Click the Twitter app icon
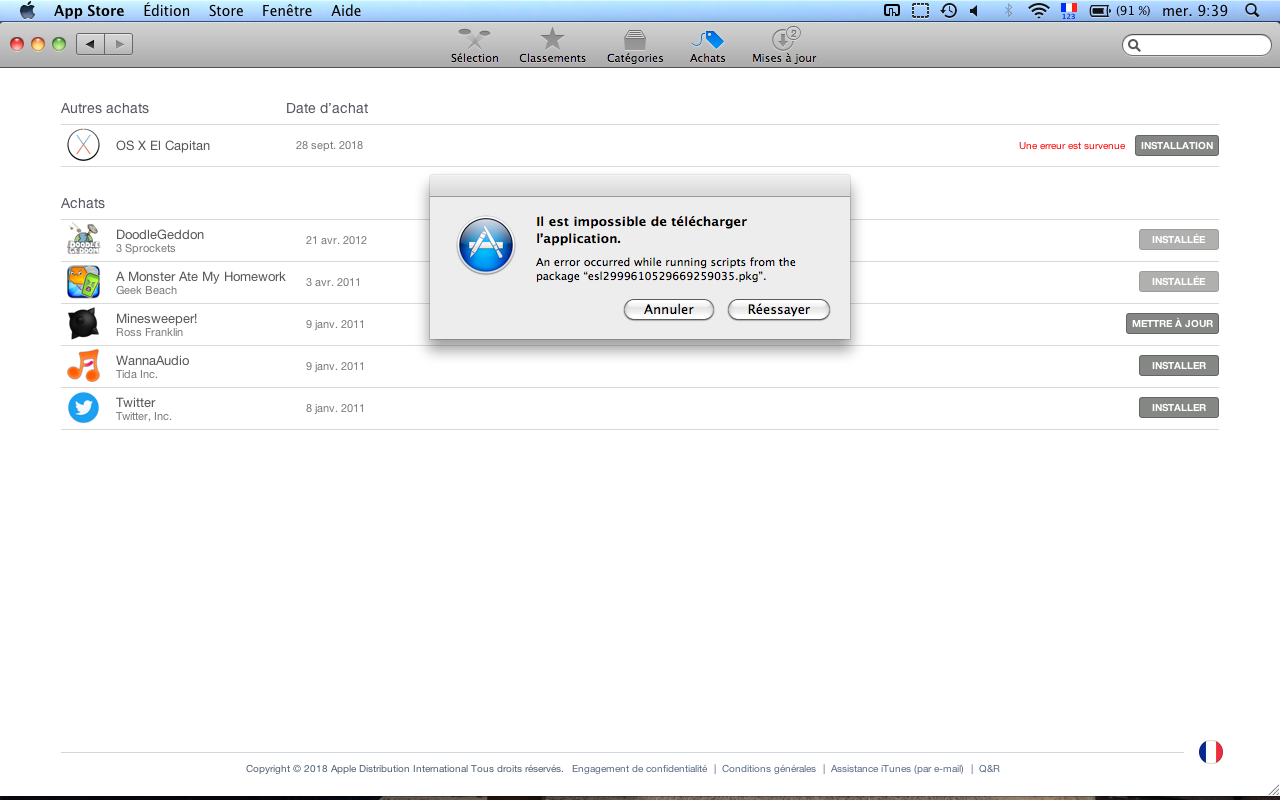 click(83, 408)
